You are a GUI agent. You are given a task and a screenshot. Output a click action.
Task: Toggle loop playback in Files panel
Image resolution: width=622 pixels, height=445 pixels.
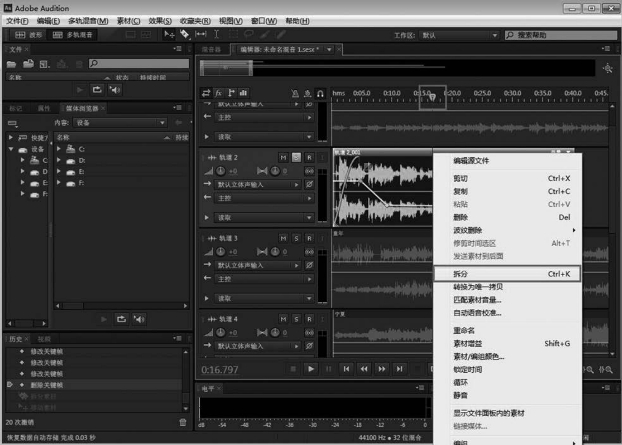pos(95,89)
